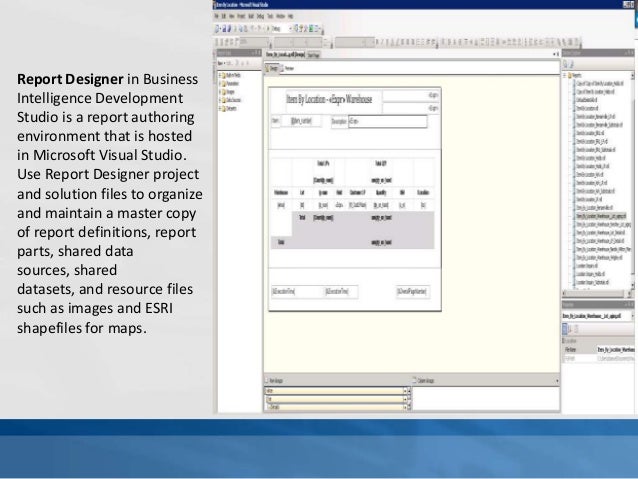Image resolution: width=638 pixels, height=479 pixels.
Task: Open the Details row group dropdown arrow
Action: click(405, 407)
